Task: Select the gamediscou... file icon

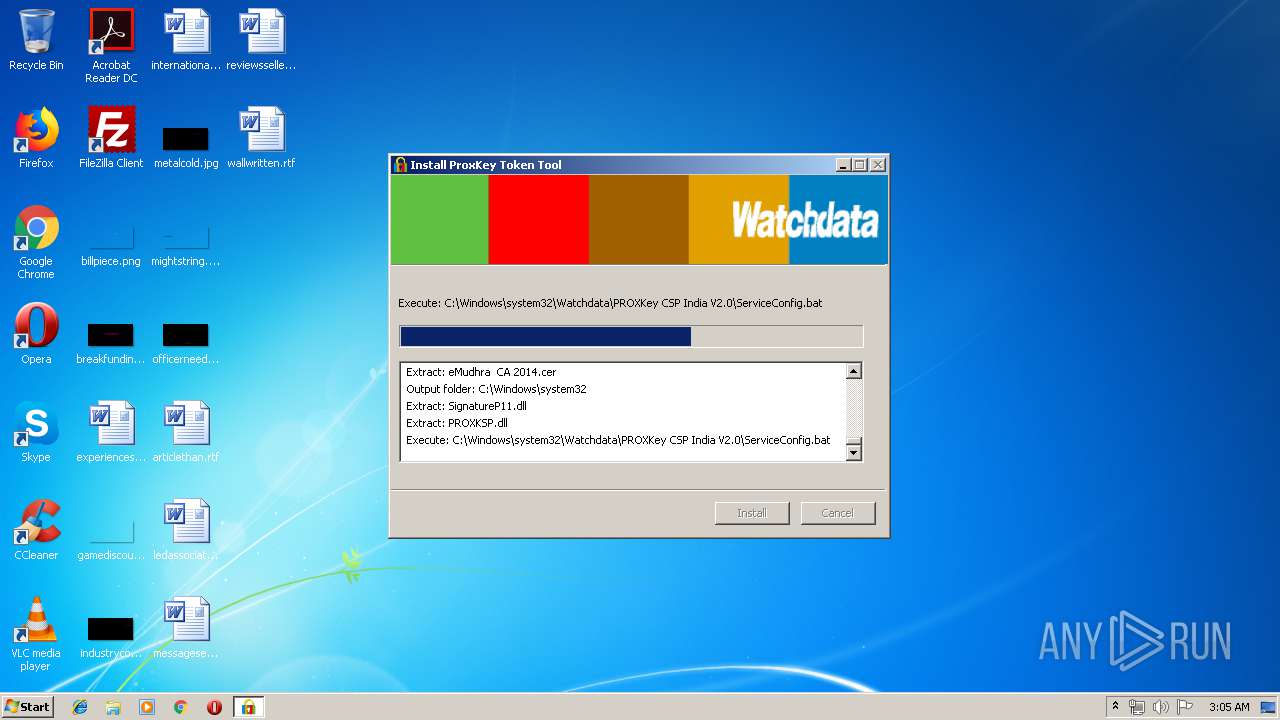Action: (111, 540)
